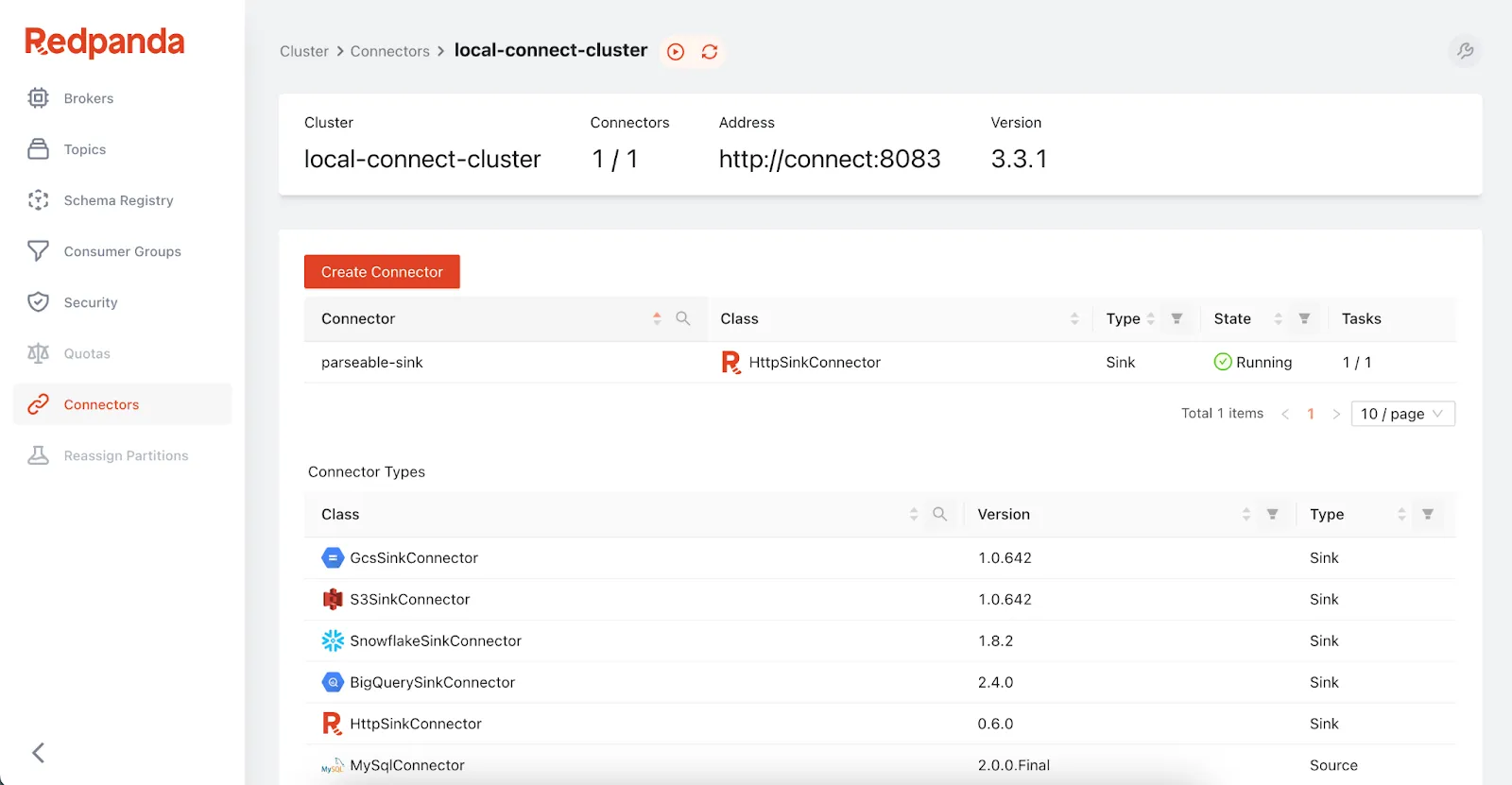
Task: Click the play icon next to the cluster name
Action: coord(676,52)
